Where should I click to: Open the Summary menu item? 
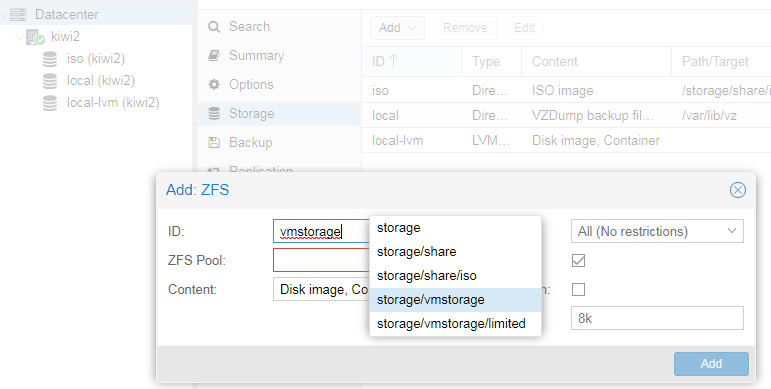[x=279, y=56]
